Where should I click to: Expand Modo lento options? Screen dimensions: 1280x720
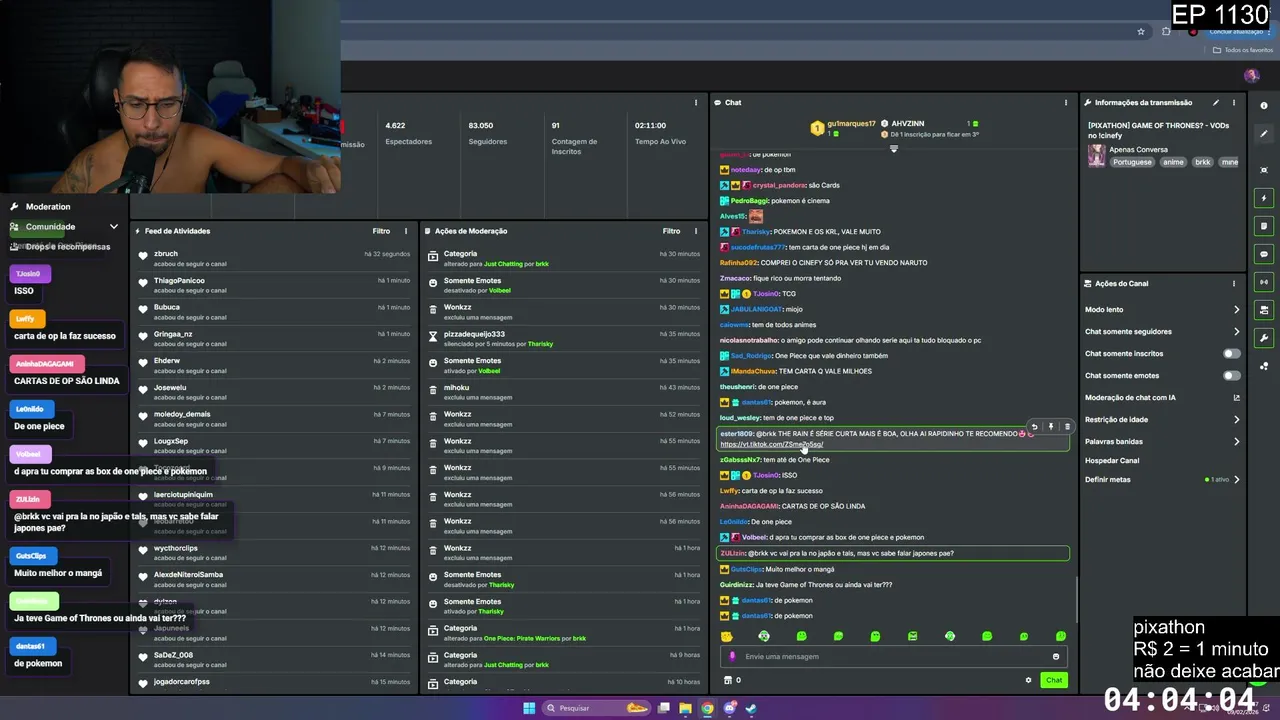[x=1236, y=310]
